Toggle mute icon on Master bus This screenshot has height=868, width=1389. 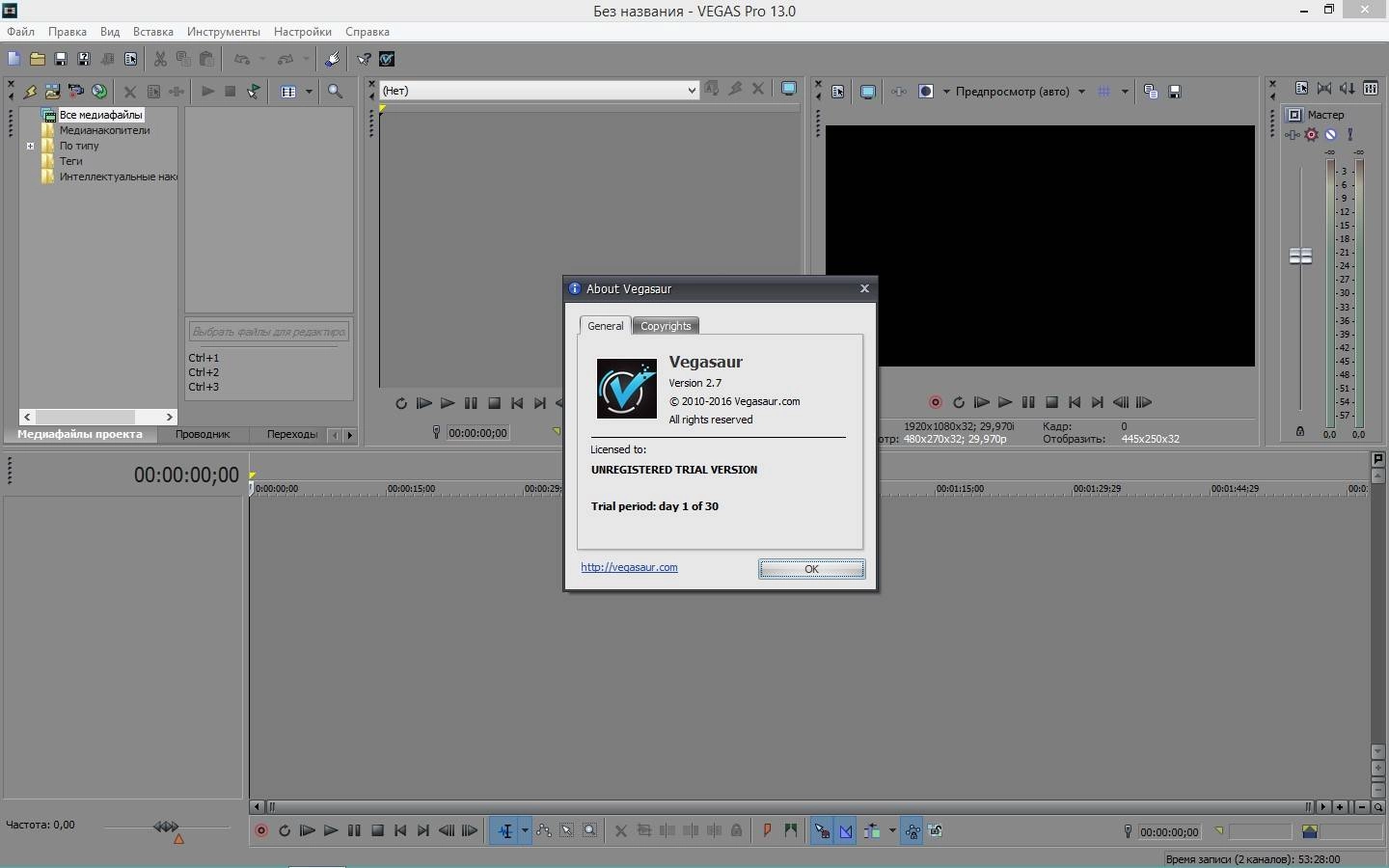[x=1331, y=135]
